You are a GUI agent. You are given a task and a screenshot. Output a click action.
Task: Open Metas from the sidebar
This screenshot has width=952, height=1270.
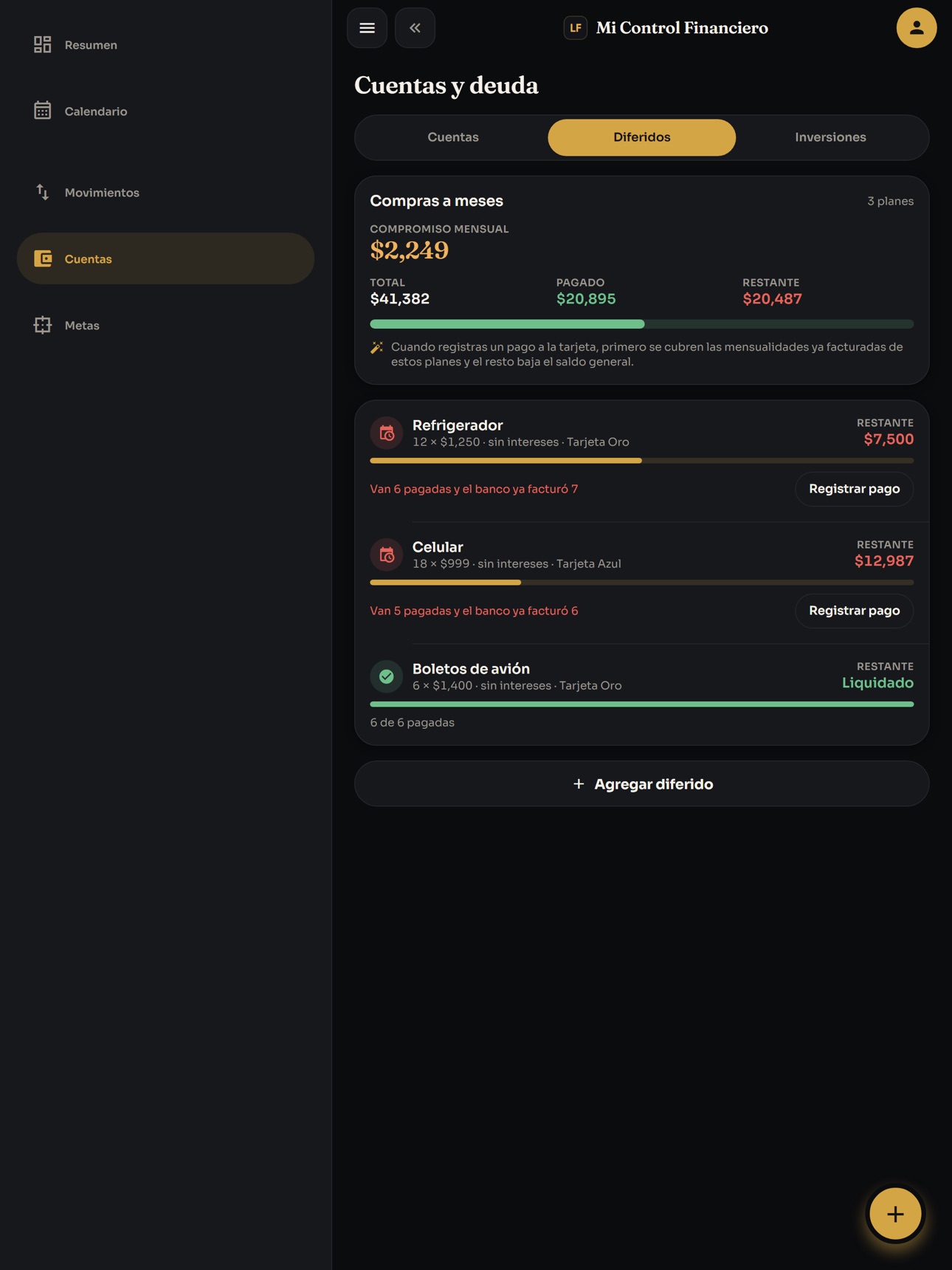pyautogui.click(x=165, y=325)
